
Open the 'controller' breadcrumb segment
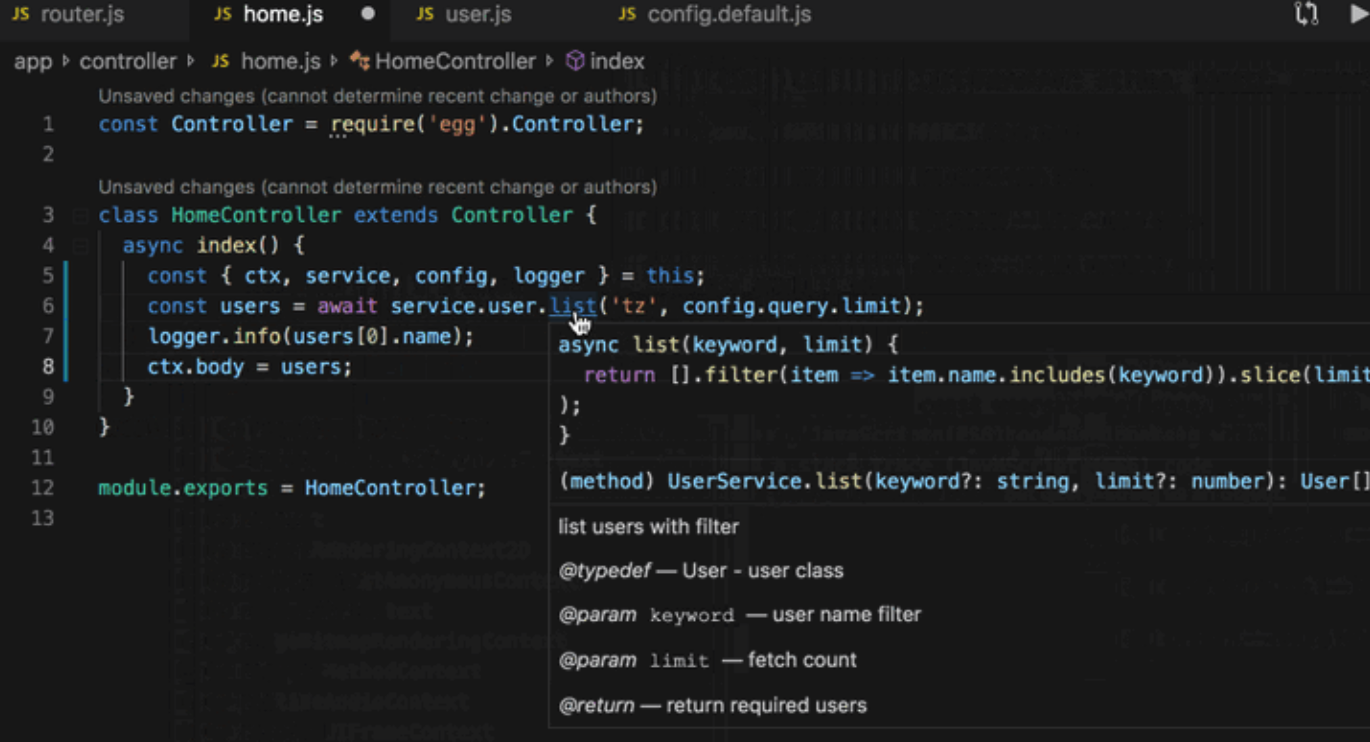[127, 61]
